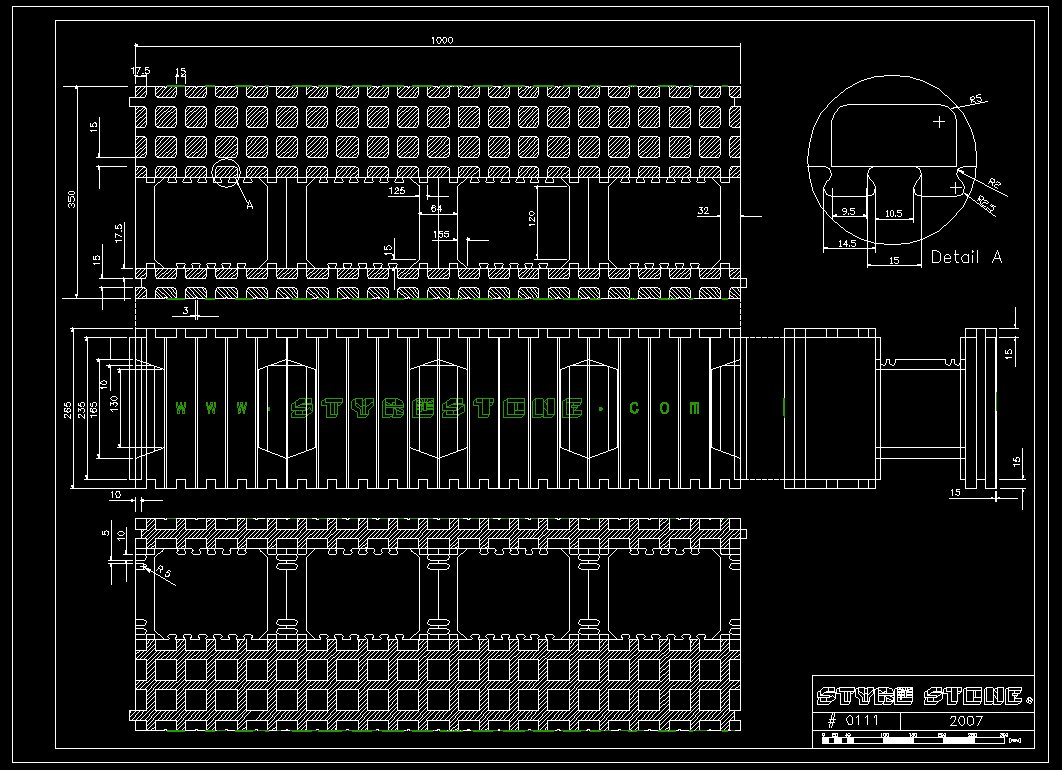
Task: Select the 14.5 dimension in Detail A
Action: (x=847, y=243)
